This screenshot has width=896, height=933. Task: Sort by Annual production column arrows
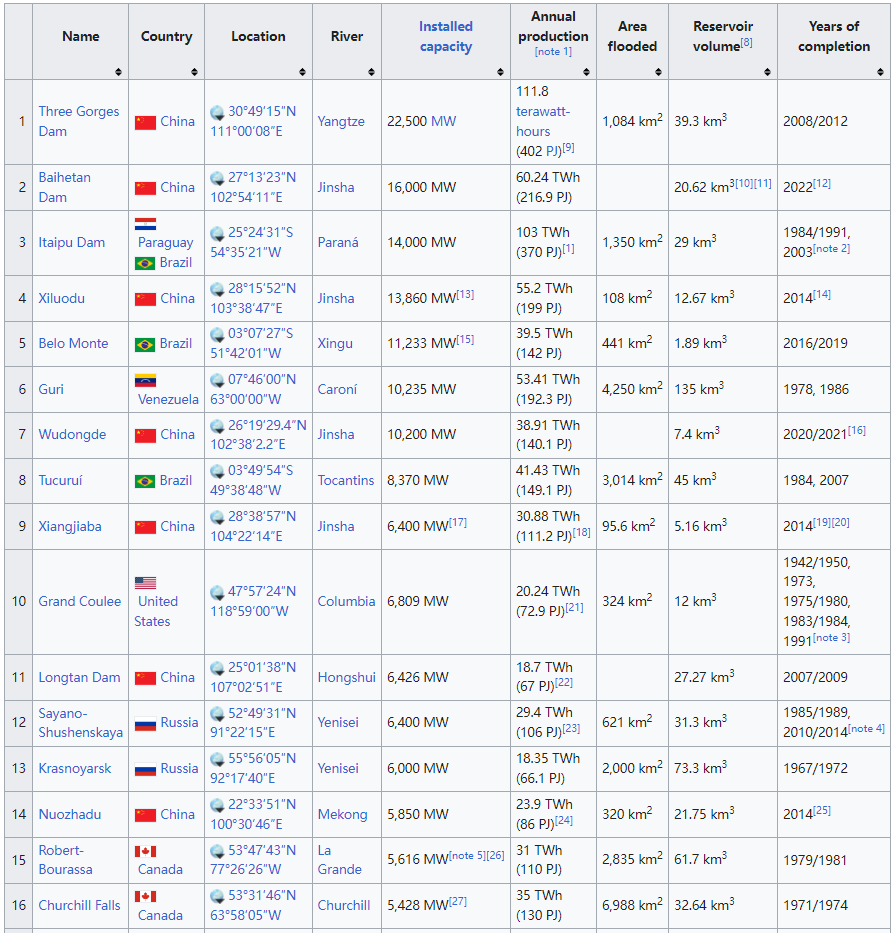pyautogui.click(x=587, y=72)
